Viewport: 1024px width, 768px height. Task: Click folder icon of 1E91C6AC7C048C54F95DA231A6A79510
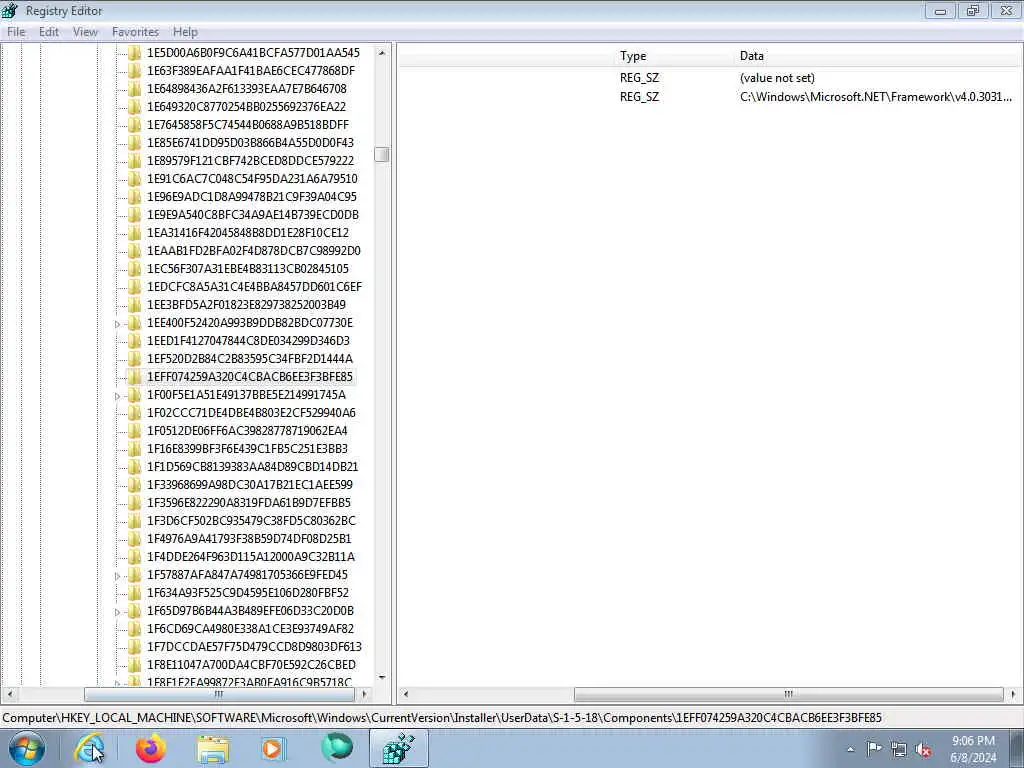pyautogui.click(x=135, y=178)
